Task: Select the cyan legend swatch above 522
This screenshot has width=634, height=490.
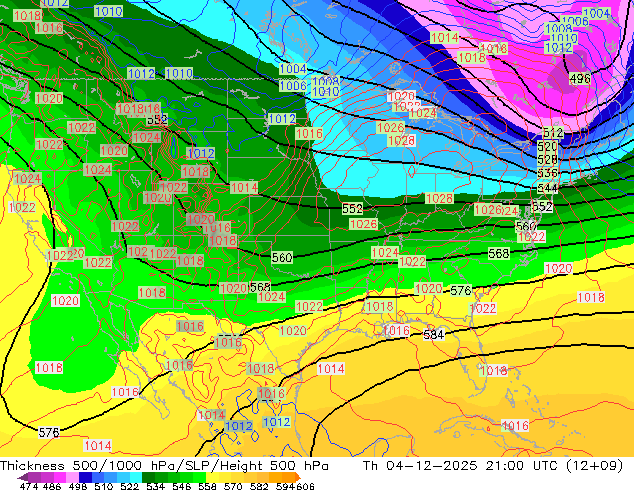Action: (x=136, y=477)
